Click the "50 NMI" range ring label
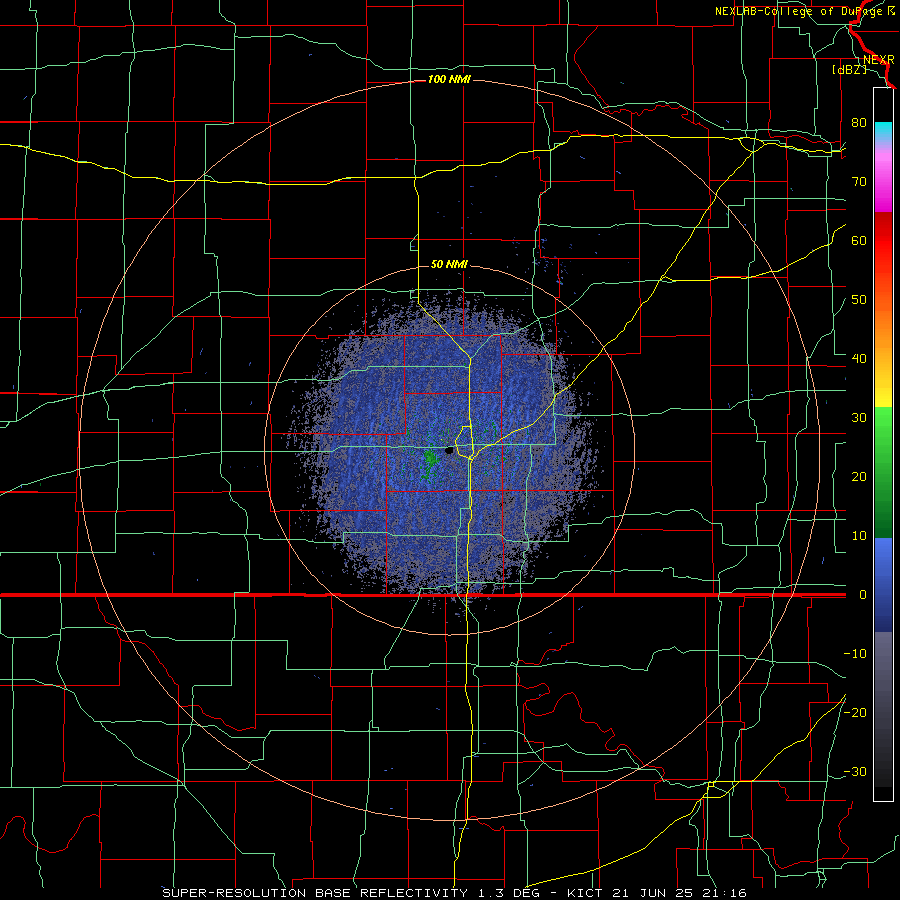 tap(449, 265)
